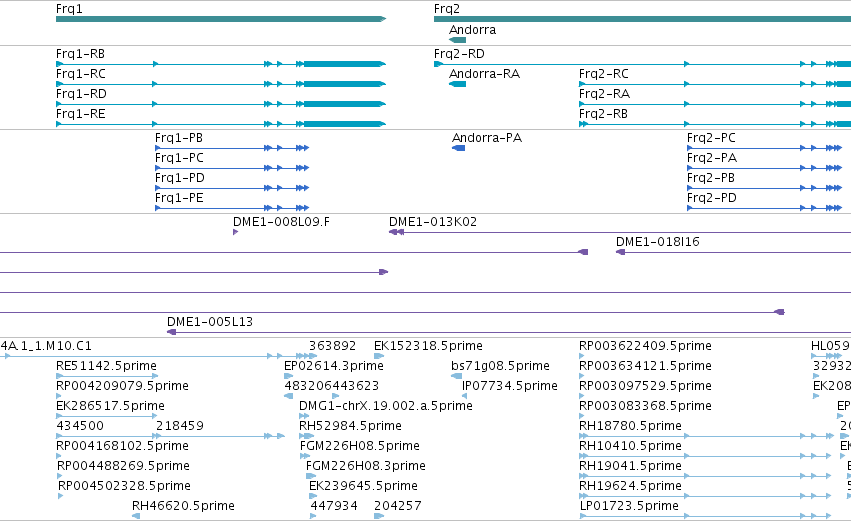The width and height of the screenshot is (851, 521).
Task: Select the RH46620.5prime EST label
Action: [x=183, y=506]
